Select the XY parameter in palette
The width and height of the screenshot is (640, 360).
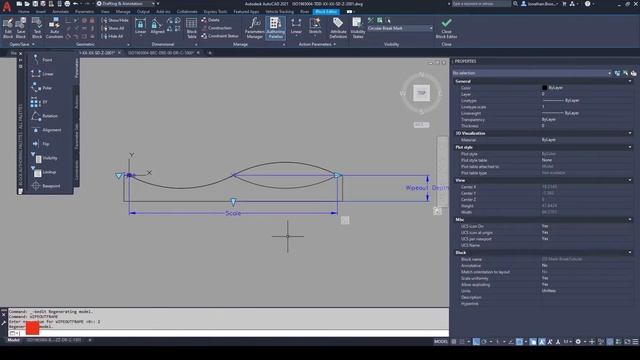point(39,102)
